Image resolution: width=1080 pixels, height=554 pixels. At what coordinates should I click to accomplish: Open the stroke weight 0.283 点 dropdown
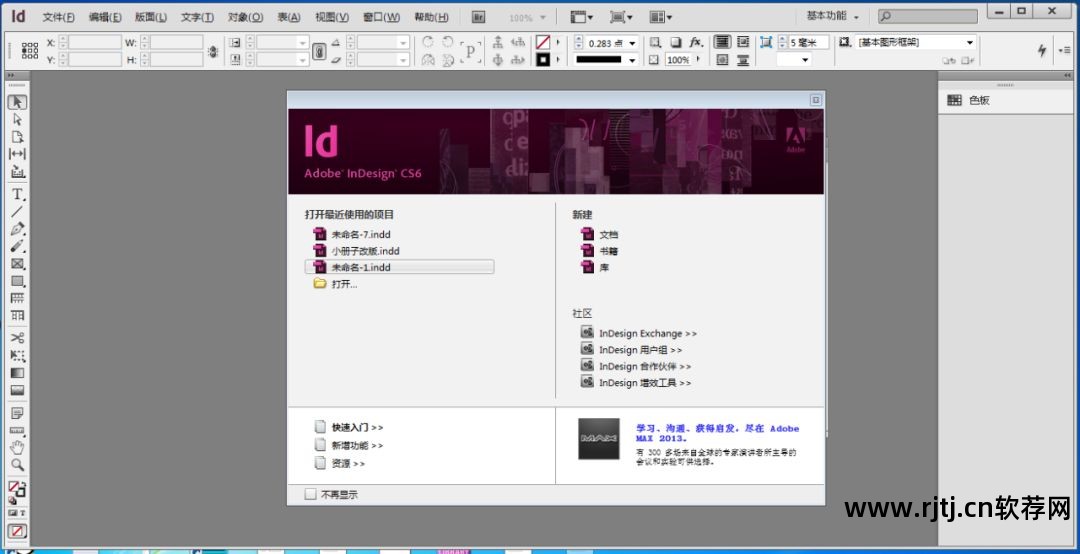point(632,43)
